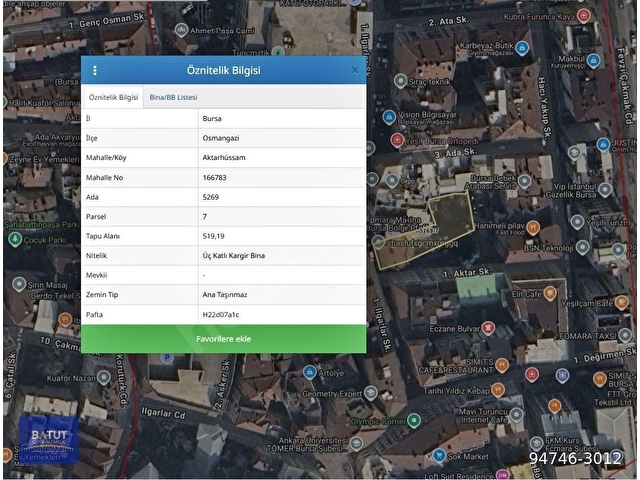640x480 pixels.
Task: Click the Tarihi Yıldız Kebap pin
Action: tap(498, 390)
